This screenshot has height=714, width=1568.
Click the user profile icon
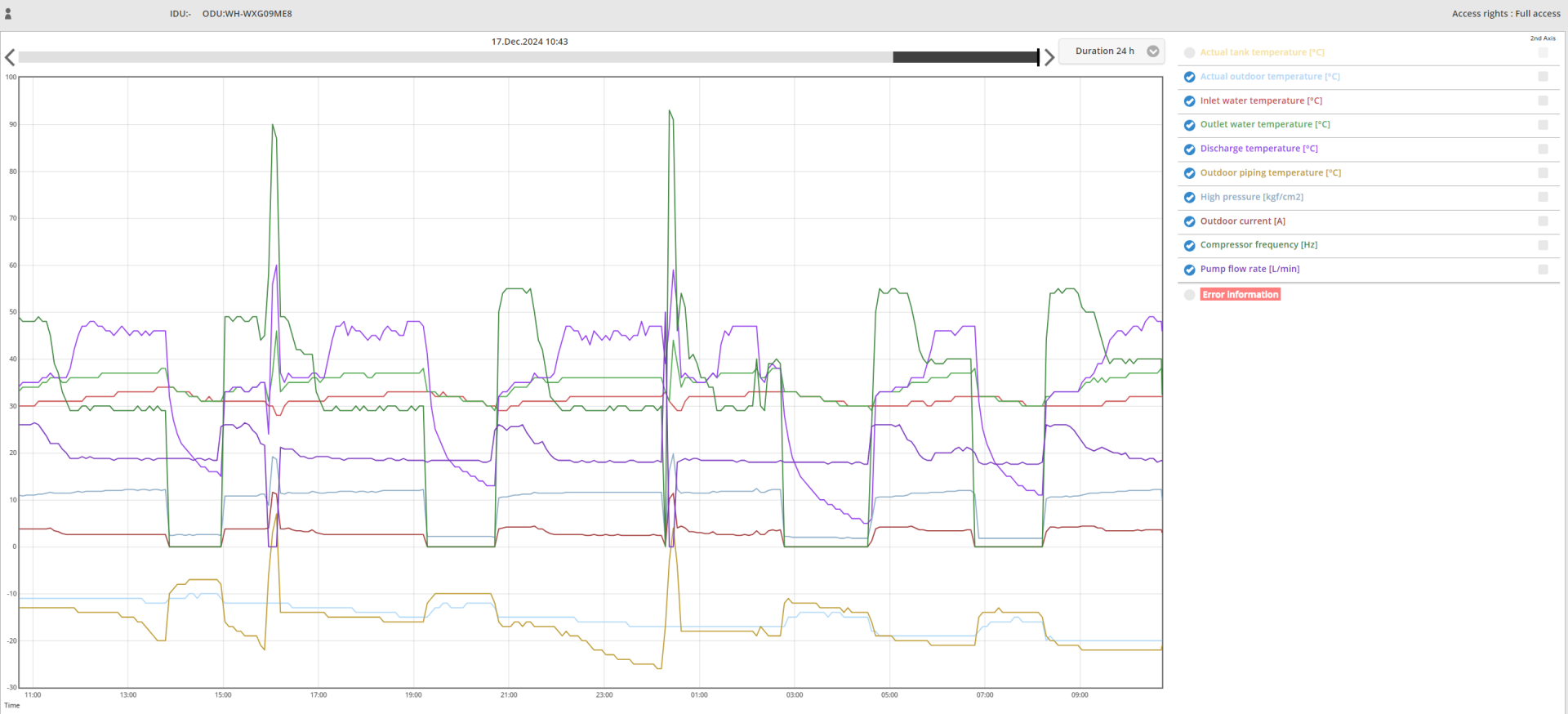(8, 14)
